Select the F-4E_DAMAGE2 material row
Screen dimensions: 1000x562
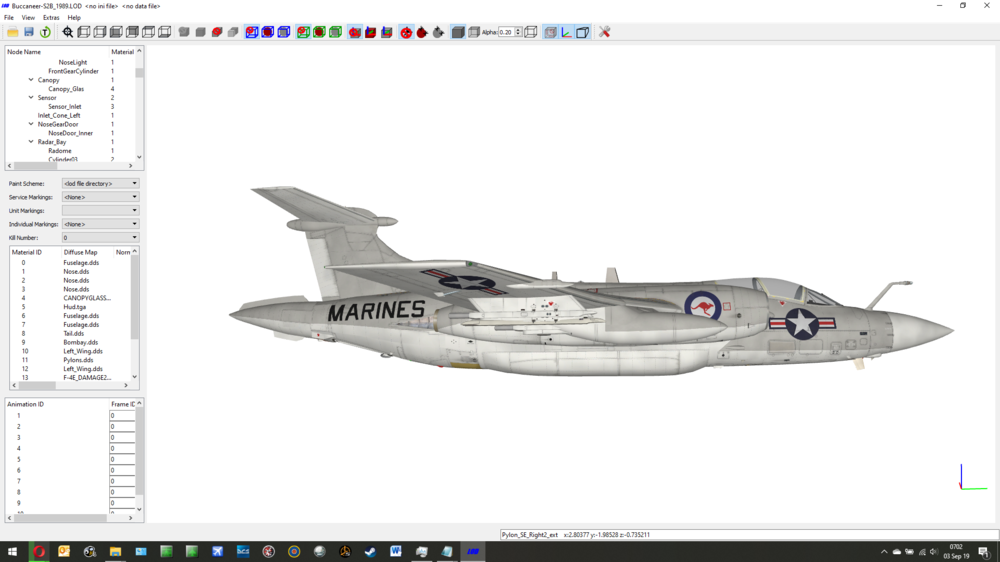(x=87, y=378)
